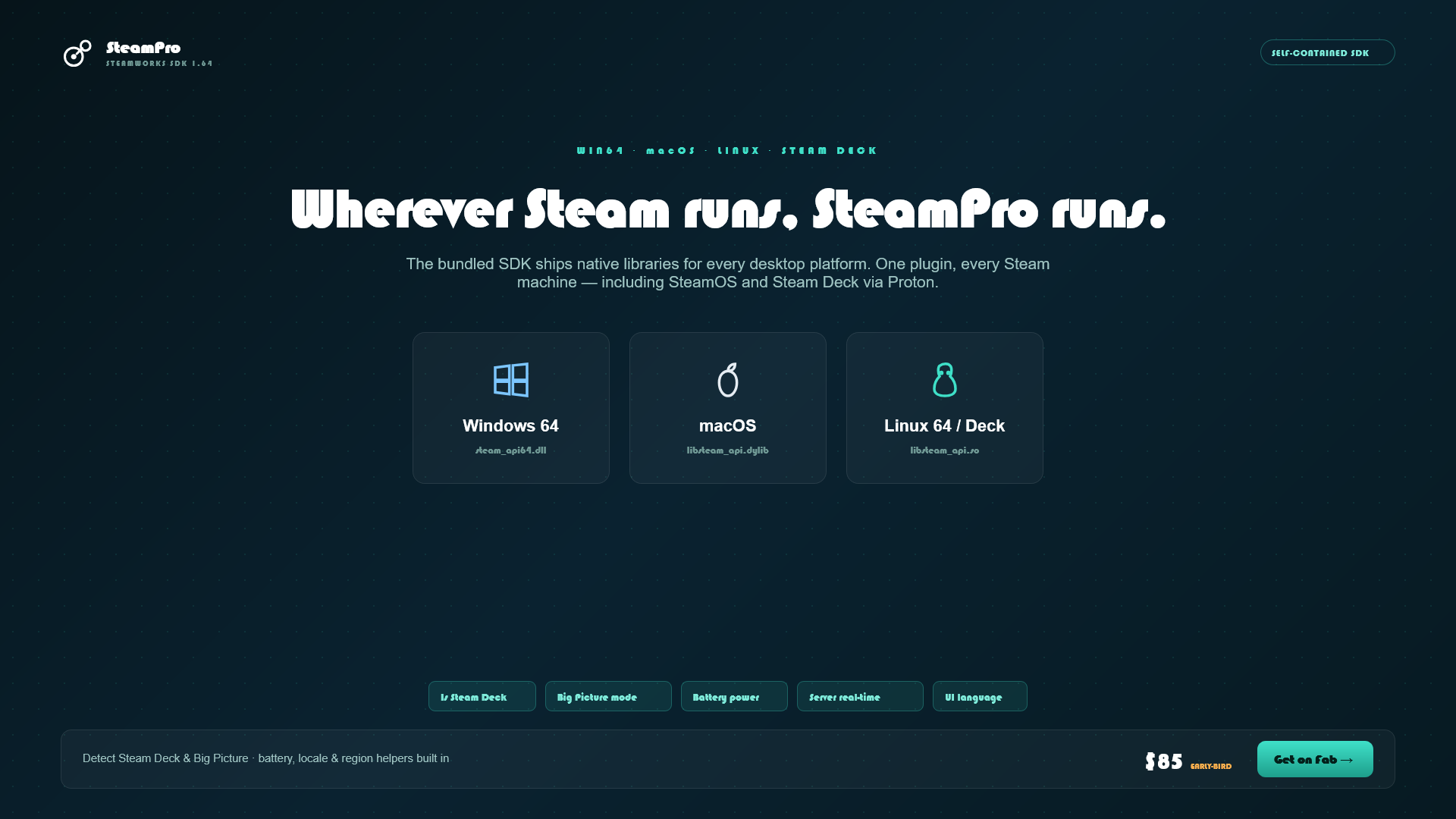The width and height of the screenshot is (1456, 819).
Task: Click the Wherever Steam runs headline
Action: pyautogui.click(x=728, y=209)
